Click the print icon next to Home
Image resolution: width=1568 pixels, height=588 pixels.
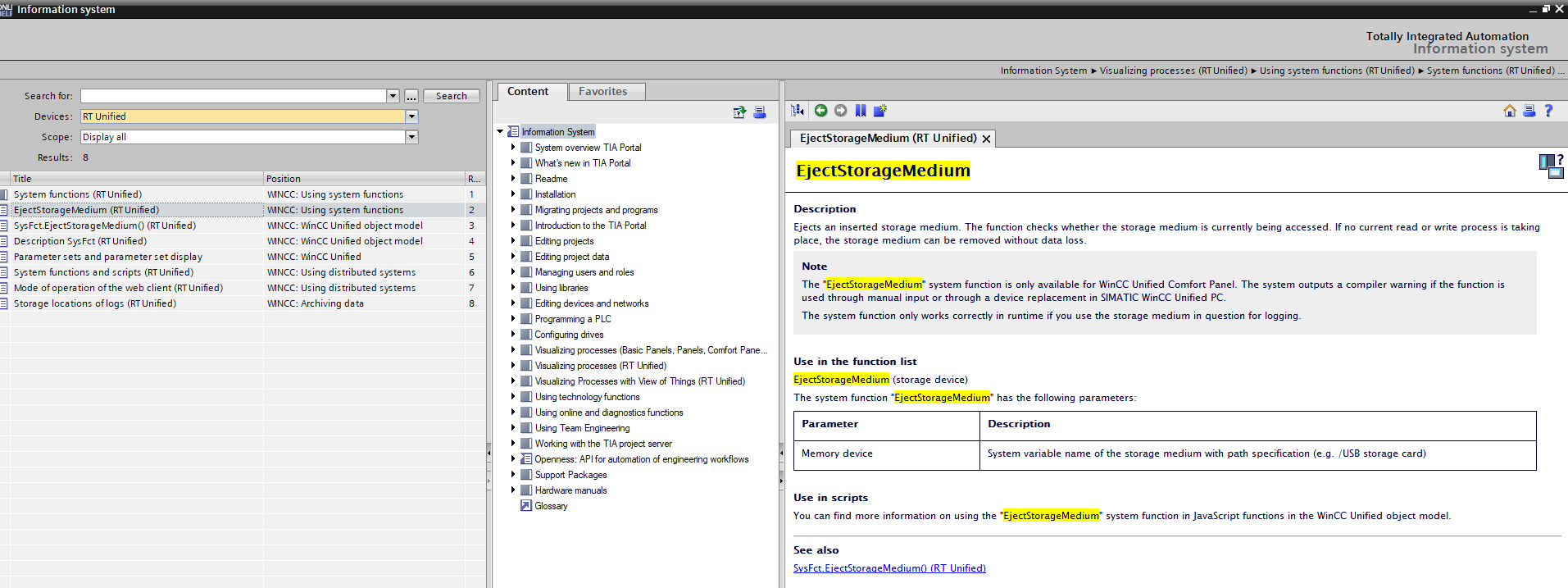click(x=1529, y=111)
